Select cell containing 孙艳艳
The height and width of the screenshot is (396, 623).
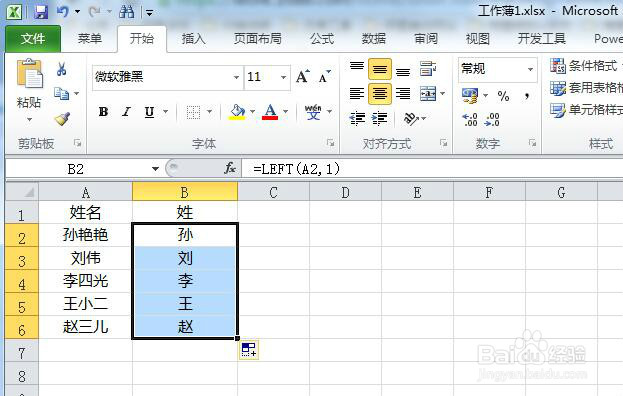click(85, 235)
